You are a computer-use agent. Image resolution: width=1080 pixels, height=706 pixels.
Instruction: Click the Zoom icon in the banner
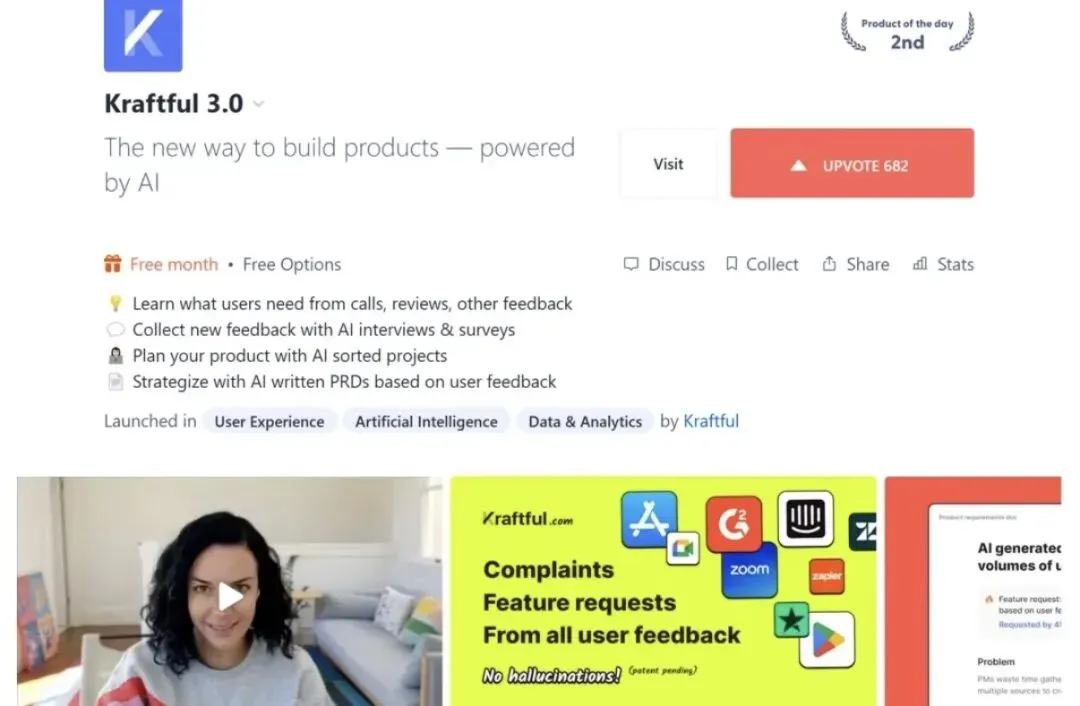click(749, 570)
